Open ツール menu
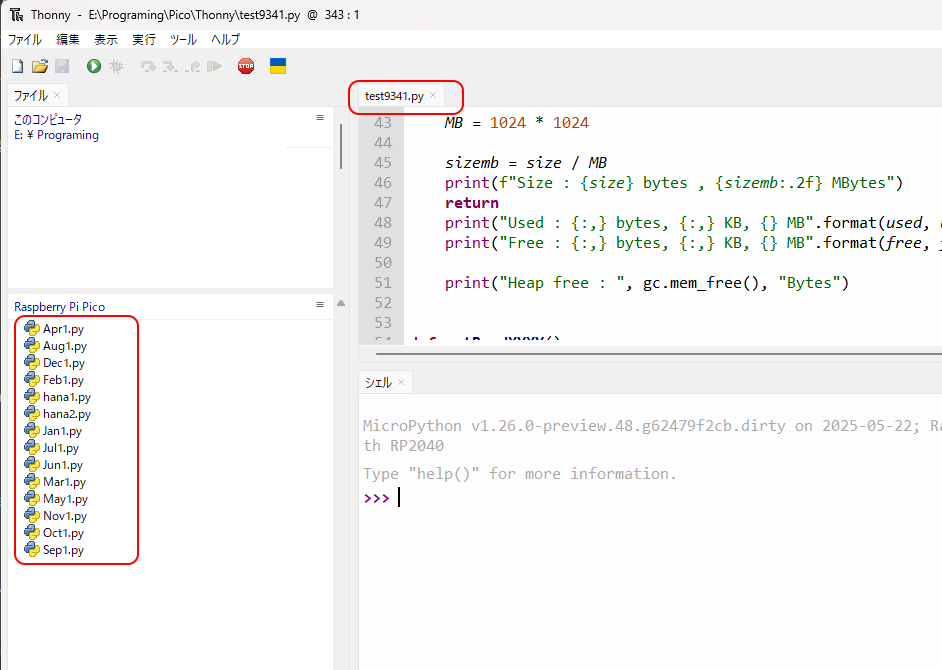Viewport: 942px width, 670px height. click(x=183, y=40)
